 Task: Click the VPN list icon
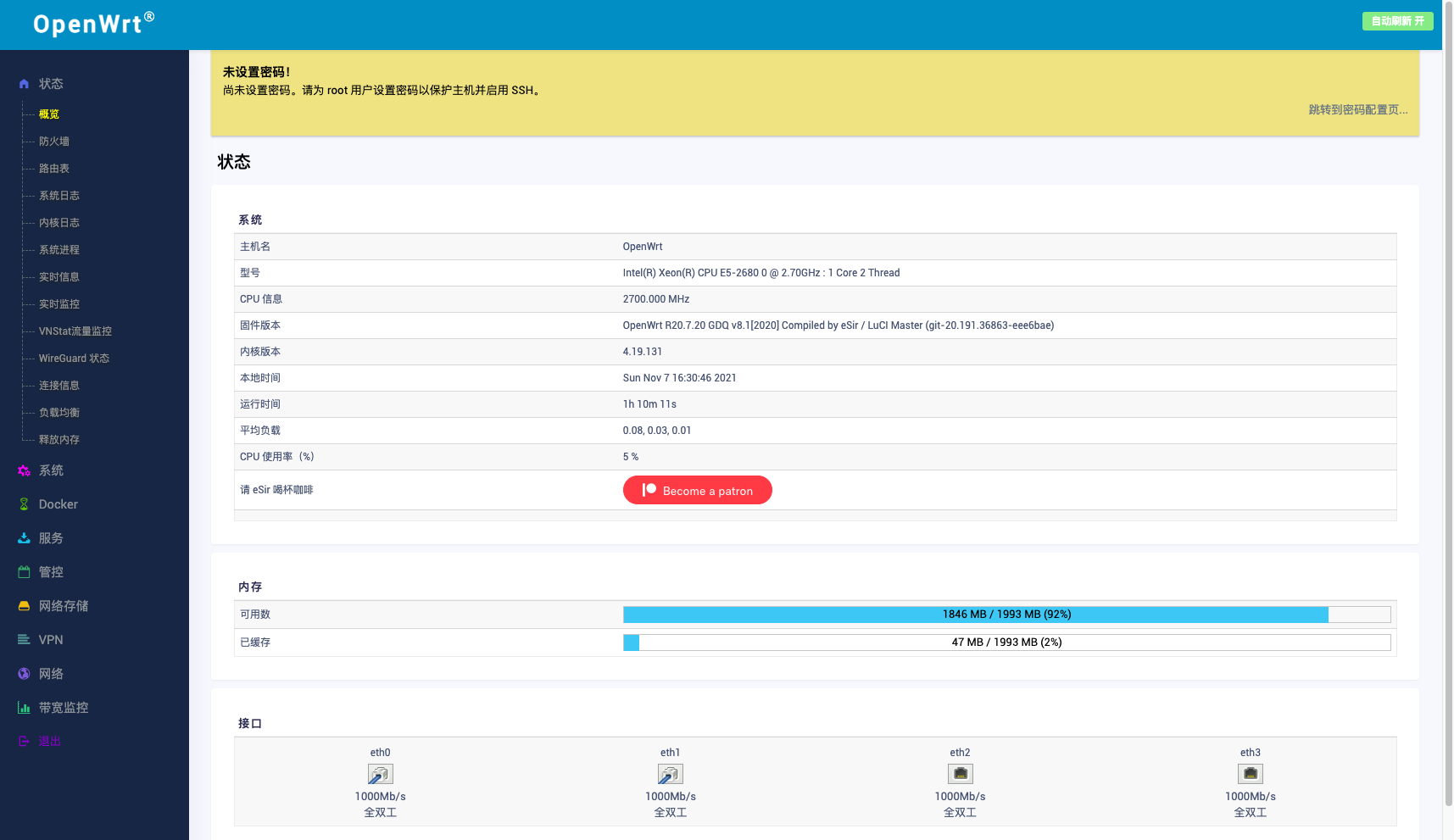click(24, 640)
